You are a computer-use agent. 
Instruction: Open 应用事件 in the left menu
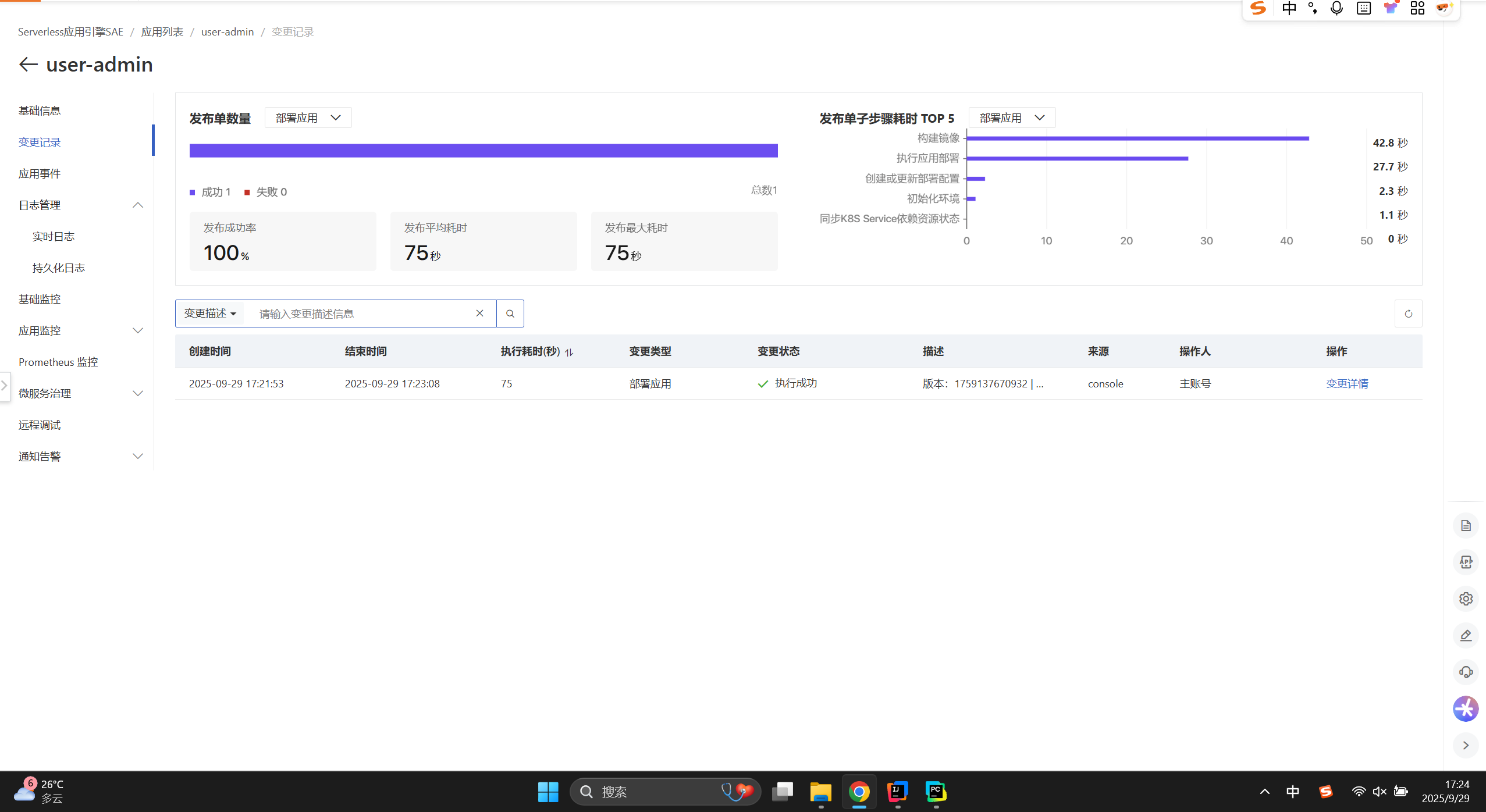click(40, 173)
